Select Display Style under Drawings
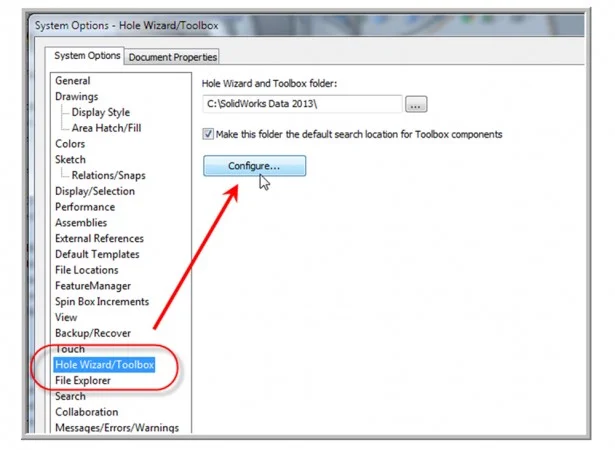The height and width of the screenshot is (450, 615). [100, 113]
